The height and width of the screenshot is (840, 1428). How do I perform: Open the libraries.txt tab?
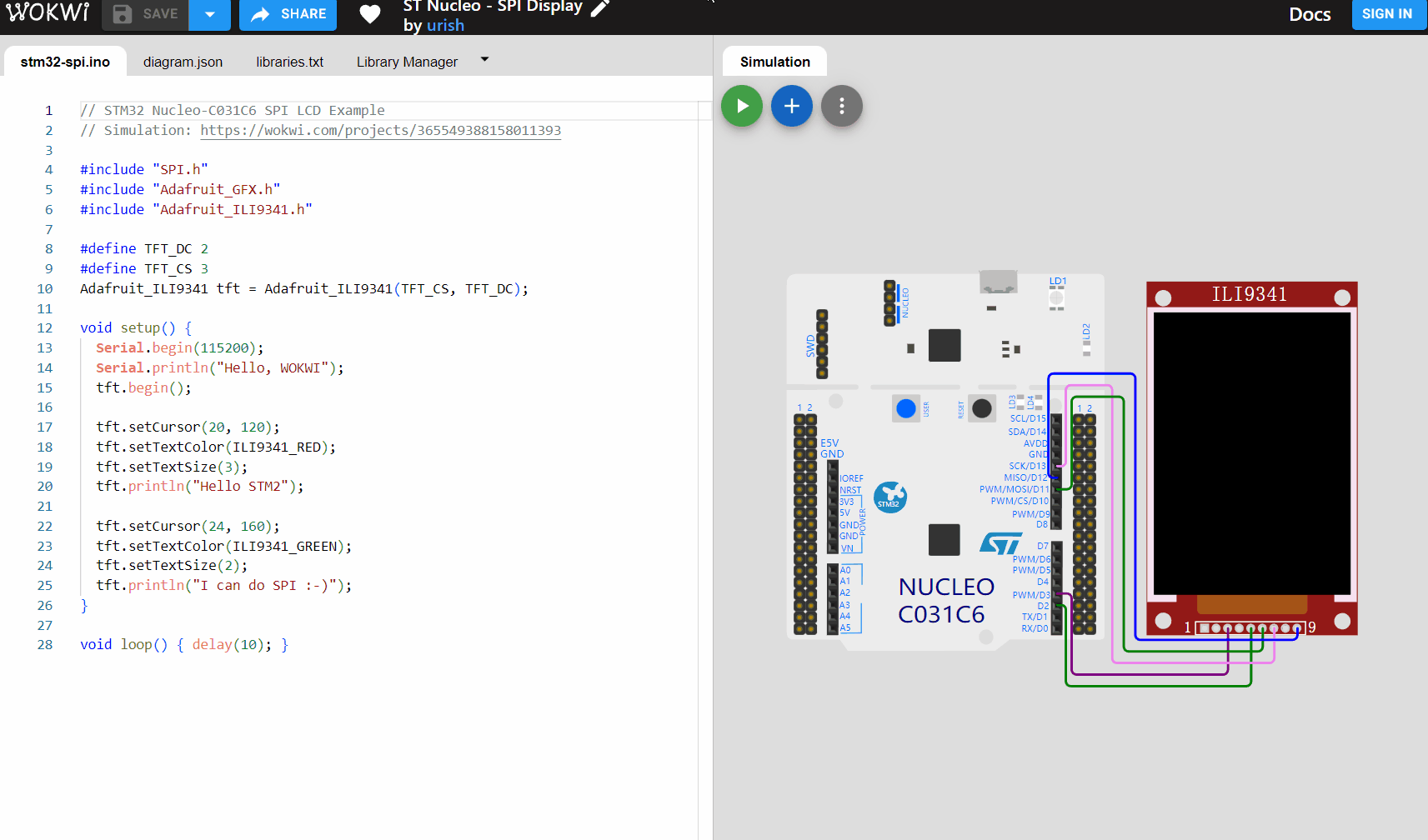(x=289, y=62)
